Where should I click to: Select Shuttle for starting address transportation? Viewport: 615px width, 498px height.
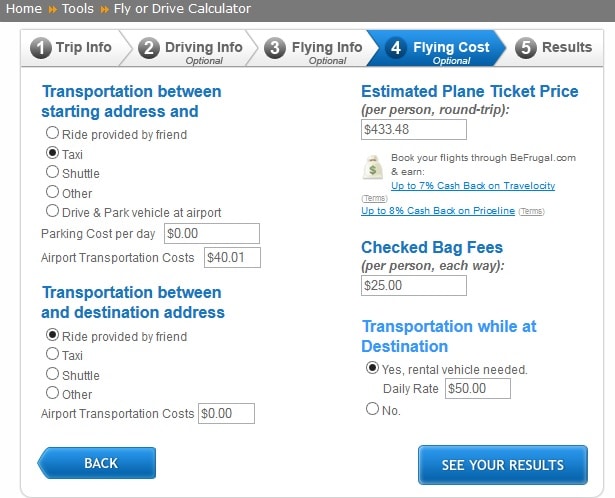[52, 172]
